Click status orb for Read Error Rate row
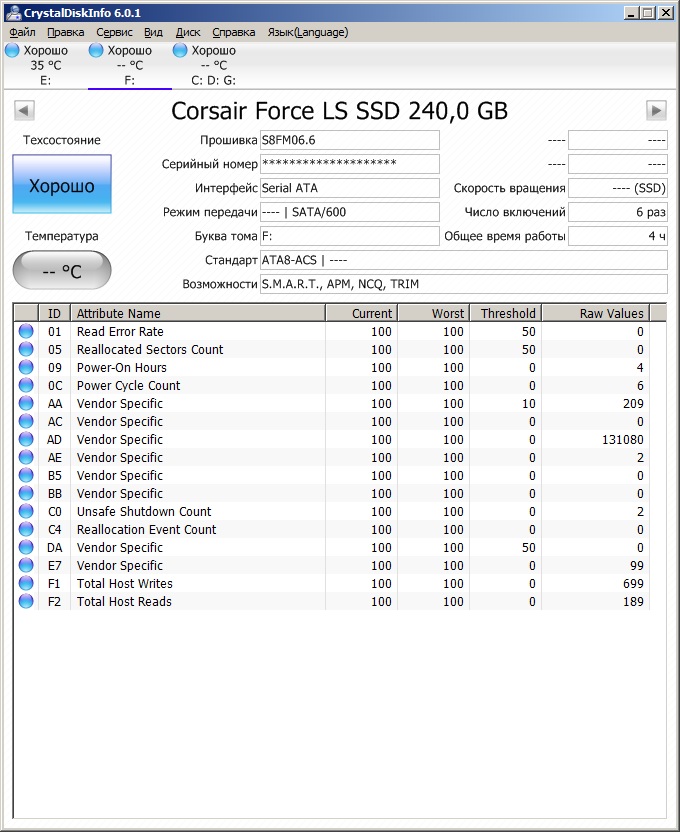The image size is (680, 832). coord(26,332)
